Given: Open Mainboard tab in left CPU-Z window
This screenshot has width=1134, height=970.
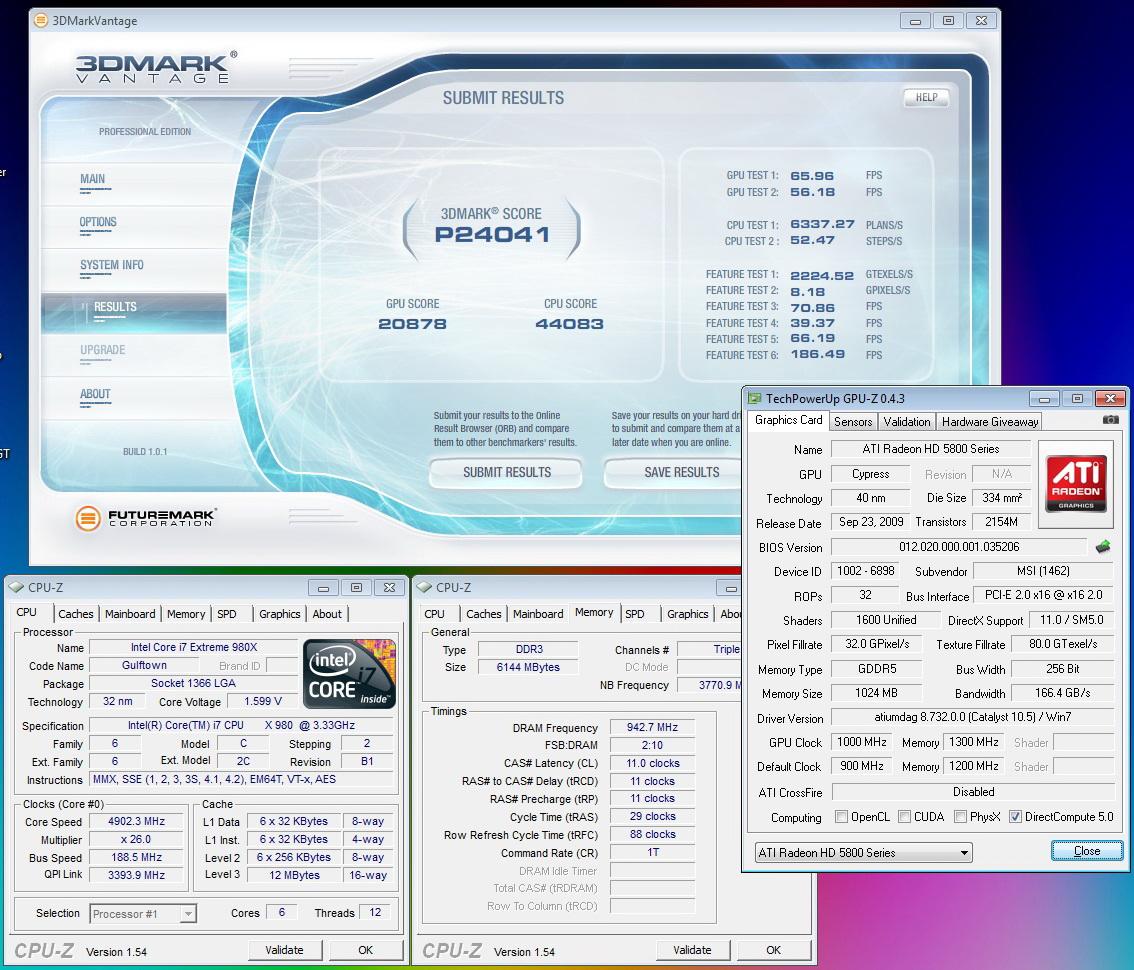Looking at the screenshot, I should coord(130,614).
